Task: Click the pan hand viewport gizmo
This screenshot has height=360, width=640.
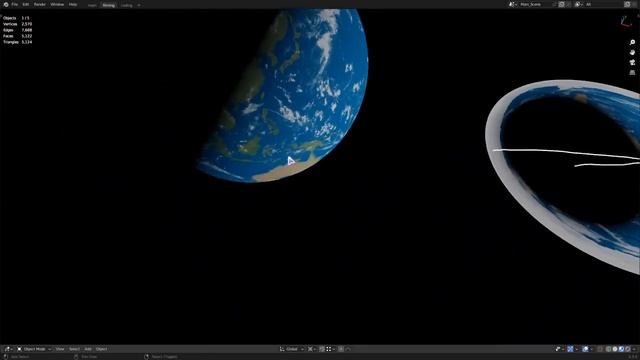Action: (x=632, y=53)
